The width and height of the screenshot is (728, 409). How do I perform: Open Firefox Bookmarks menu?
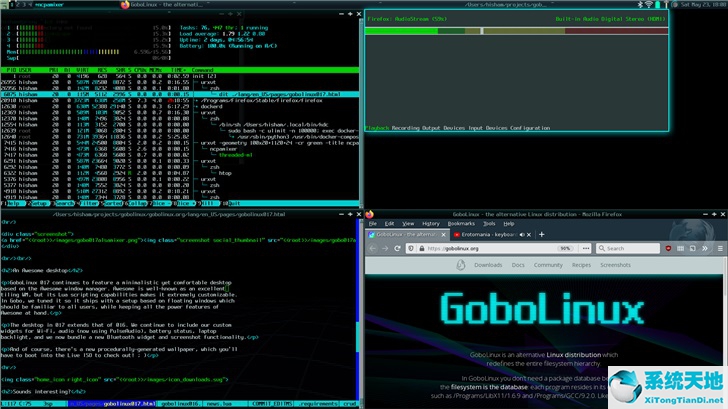(461, 224)
